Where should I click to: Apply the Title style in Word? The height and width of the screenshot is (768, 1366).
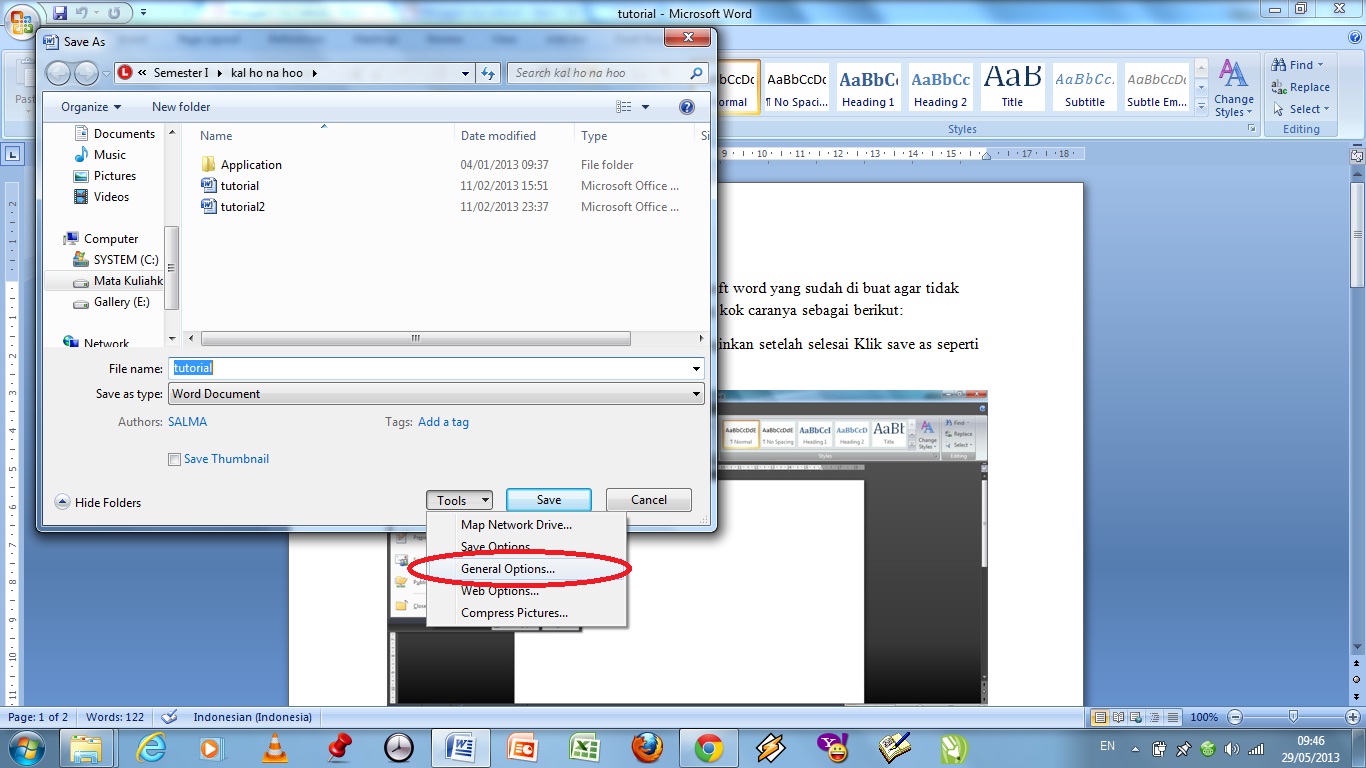pyautogui.click(x=1012, y=87)
